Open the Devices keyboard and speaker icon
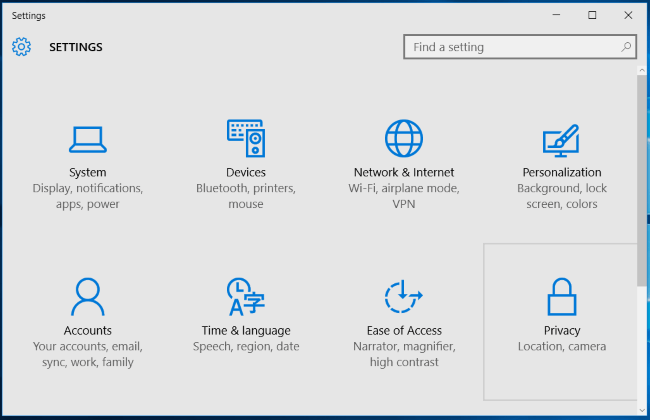 246,138
